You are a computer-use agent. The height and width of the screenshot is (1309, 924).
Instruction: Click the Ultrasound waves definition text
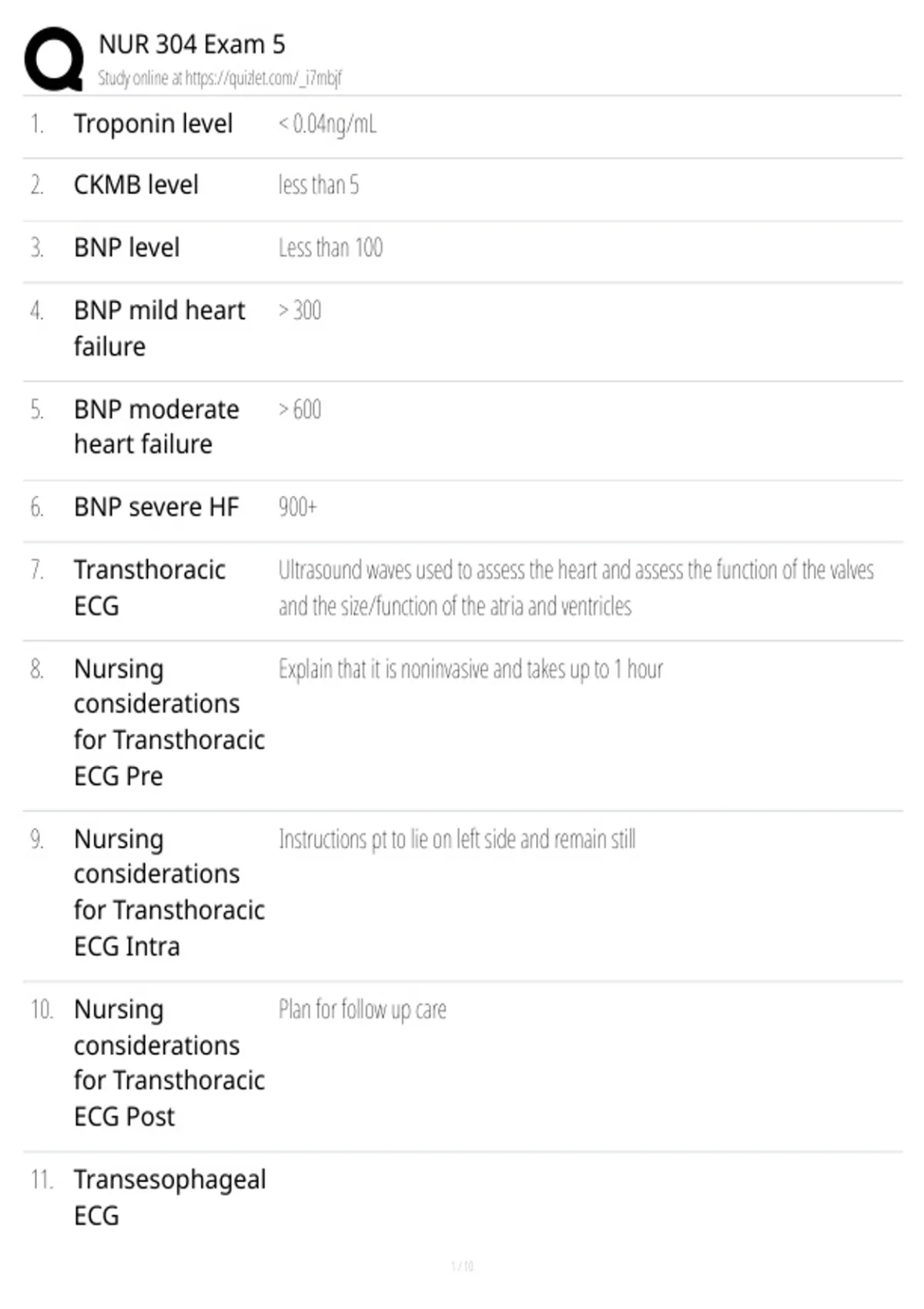click(x=576, y=588)
